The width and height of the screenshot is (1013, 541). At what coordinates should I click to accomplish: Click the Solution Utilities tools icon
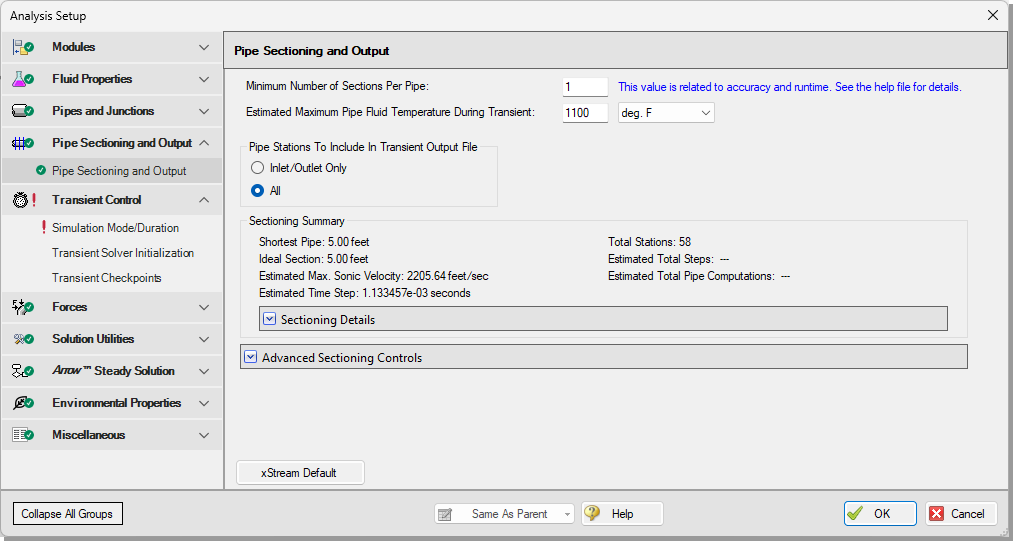(23, 339)
